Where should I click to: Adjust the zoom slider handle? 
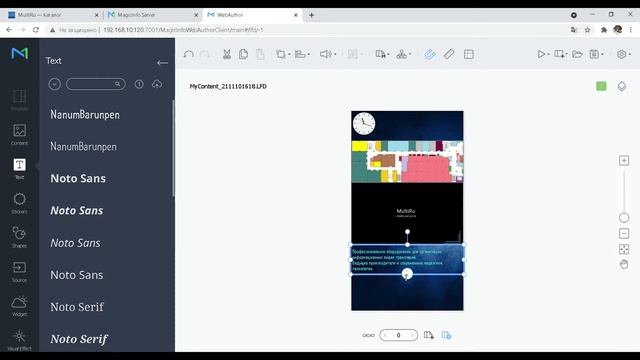(624, 218)
